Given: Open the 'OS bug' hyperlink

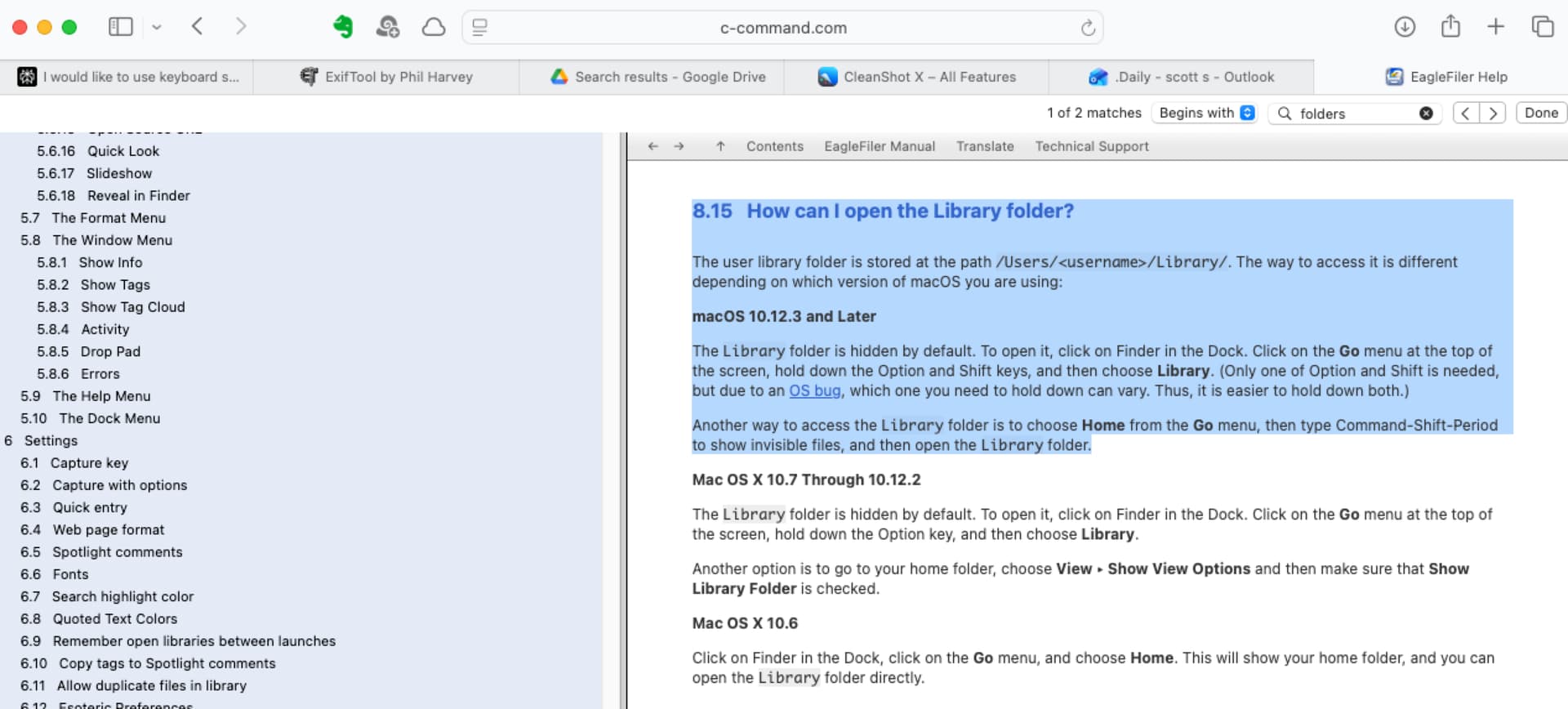Looking at the screenshot, I should click(814, 390).
